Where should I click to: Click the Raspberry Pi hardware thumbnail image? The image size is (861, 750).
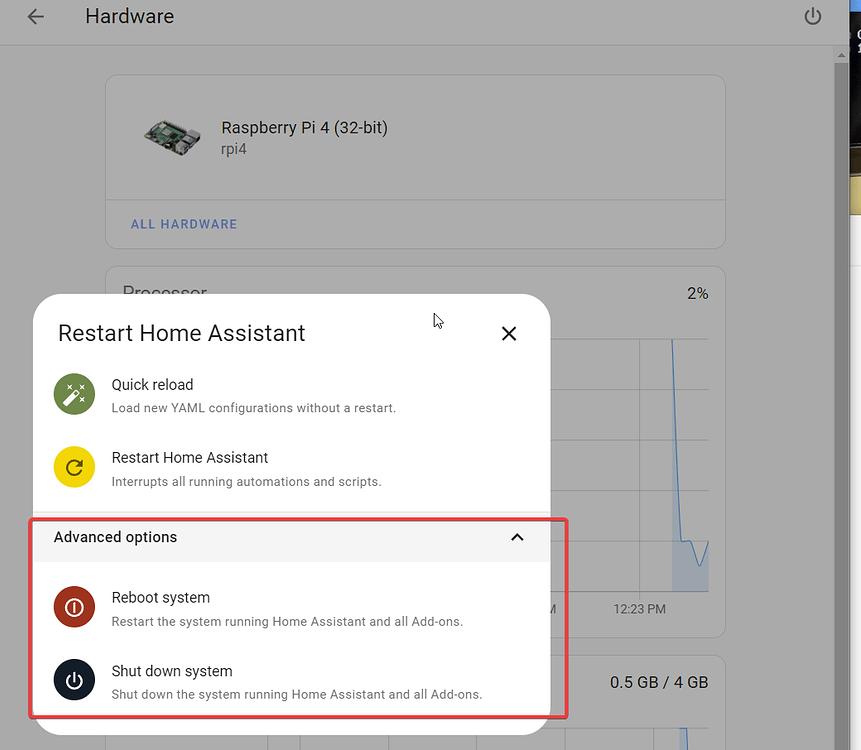pyautogui.click(x=171, y=138)
